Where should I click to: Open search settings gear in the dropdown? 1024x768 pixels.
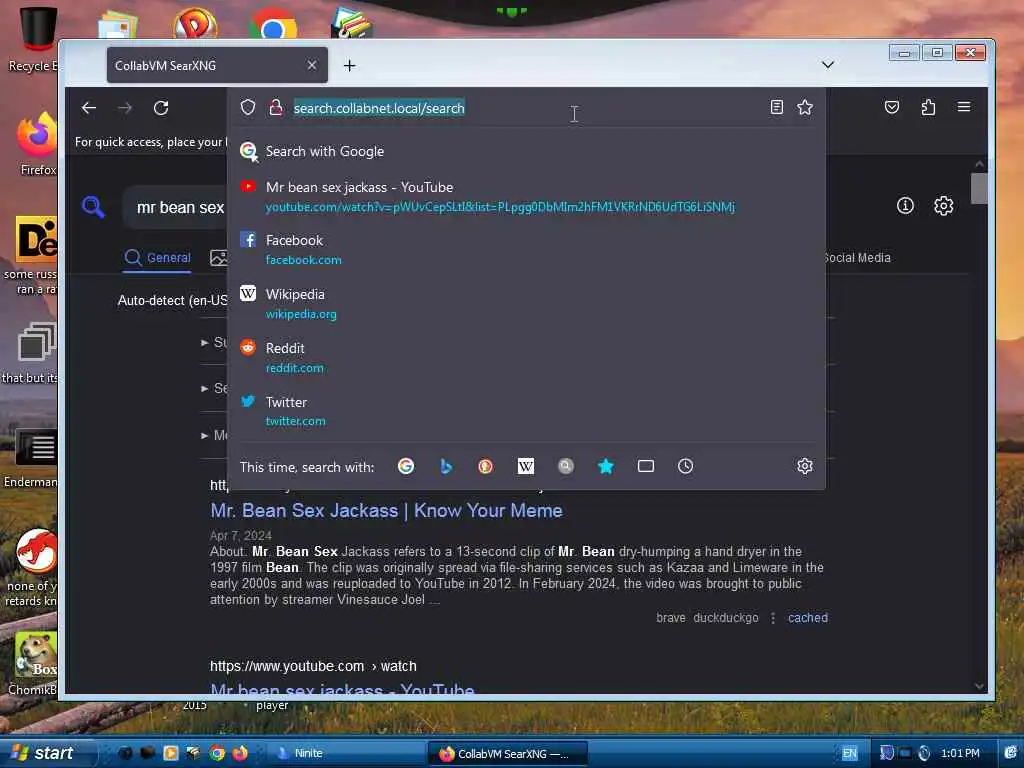(805, 466)
